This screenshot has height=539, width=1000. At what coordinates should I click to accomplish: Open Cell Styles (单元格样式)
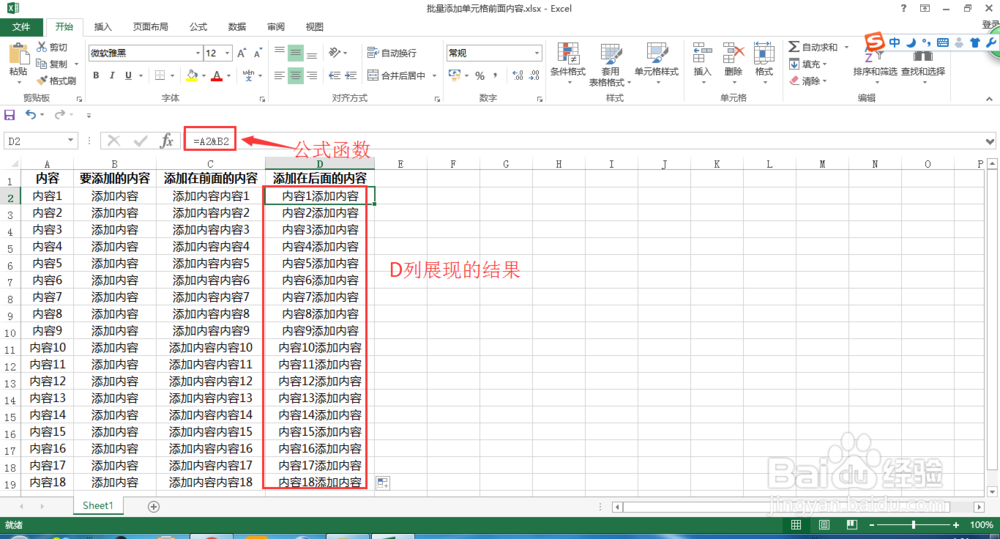(x=656, y=63)
